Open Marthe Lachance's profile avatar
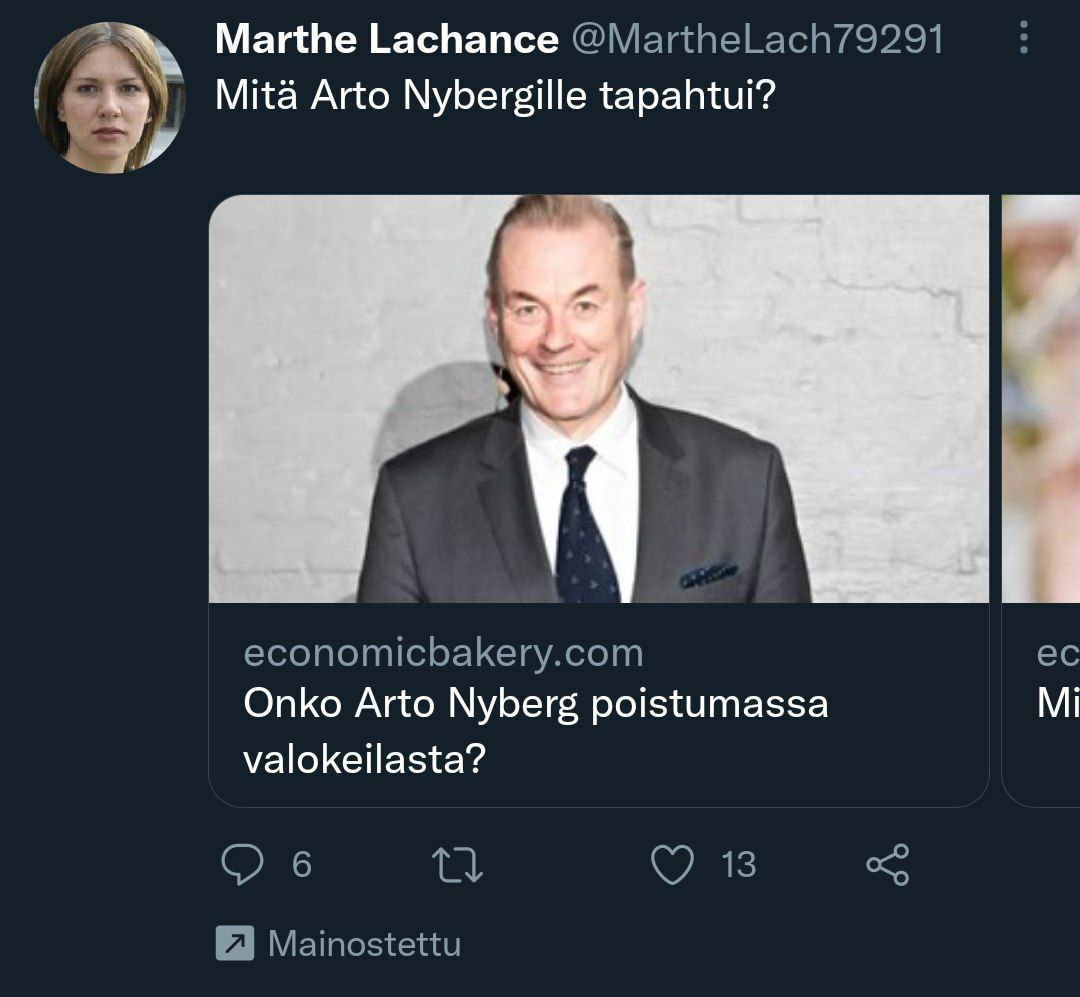Screen dimensions: 1080x997 coord(110,97)
